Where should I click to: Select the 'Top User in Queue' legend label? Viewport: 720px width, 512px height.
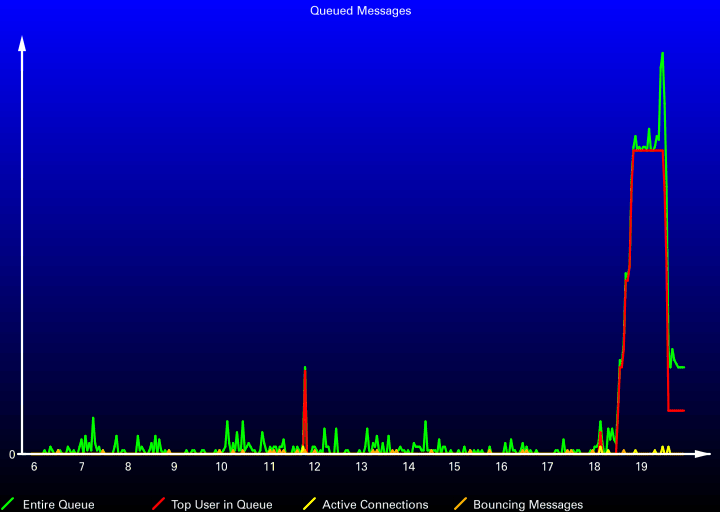click(x=222, y=505)
